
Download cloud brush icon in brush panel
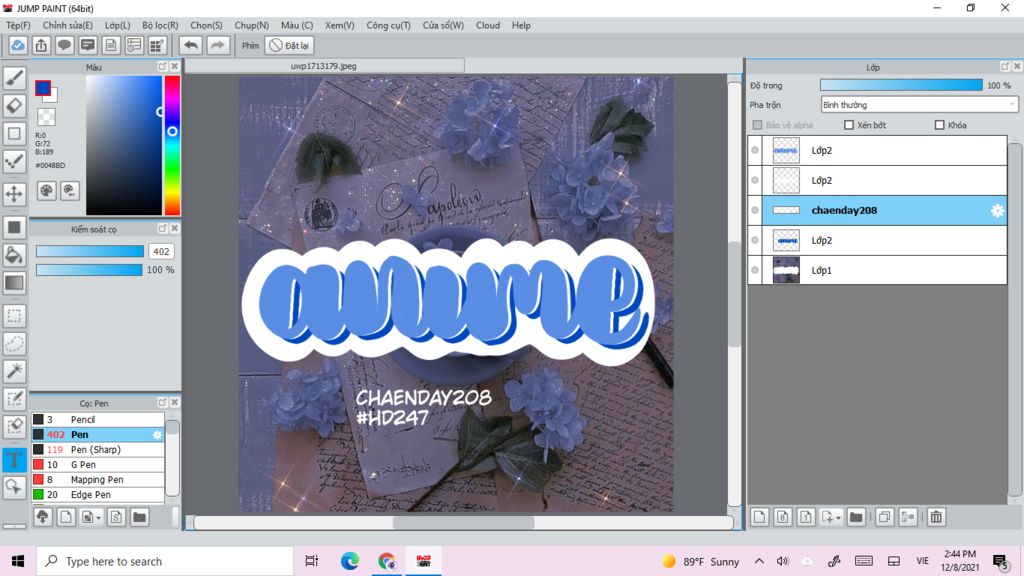[42, 517]
